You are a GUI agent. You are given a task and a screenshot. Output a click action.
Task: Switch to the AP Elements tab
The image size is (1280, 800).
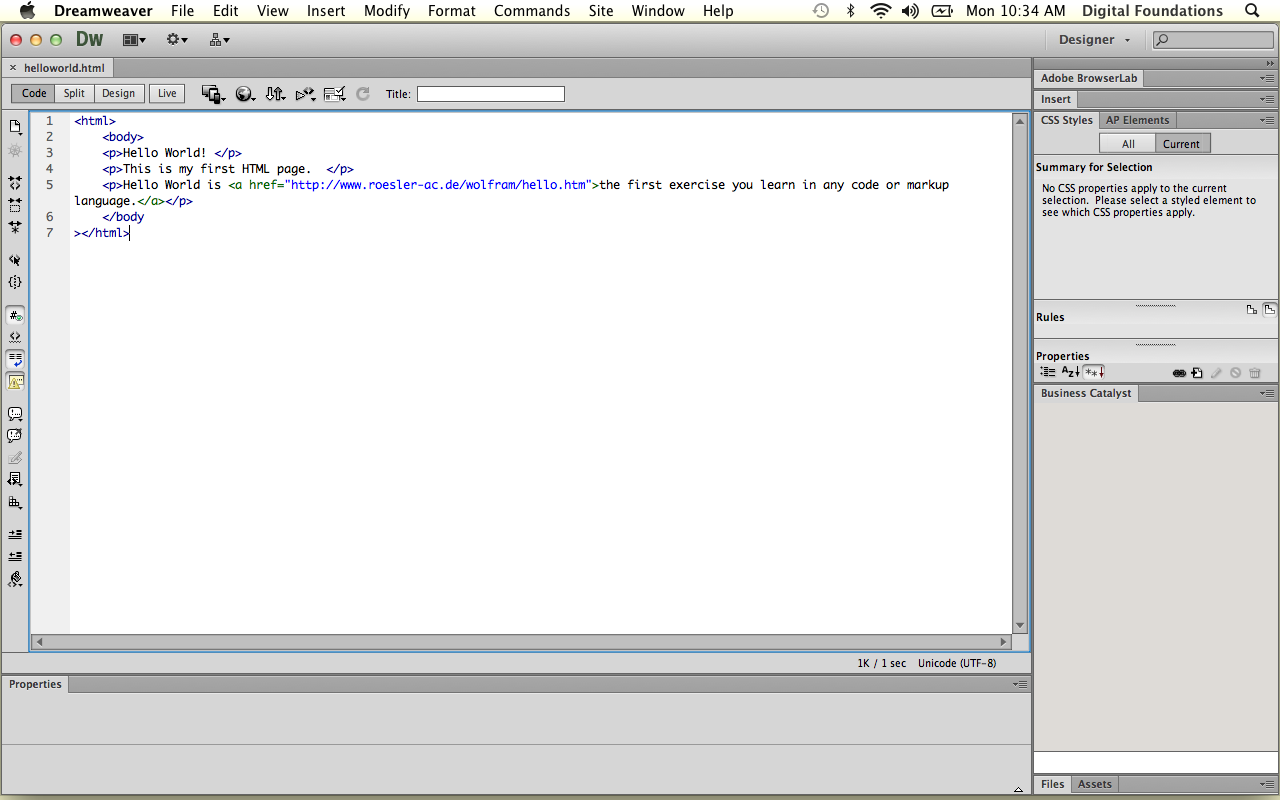[1137, 120]
